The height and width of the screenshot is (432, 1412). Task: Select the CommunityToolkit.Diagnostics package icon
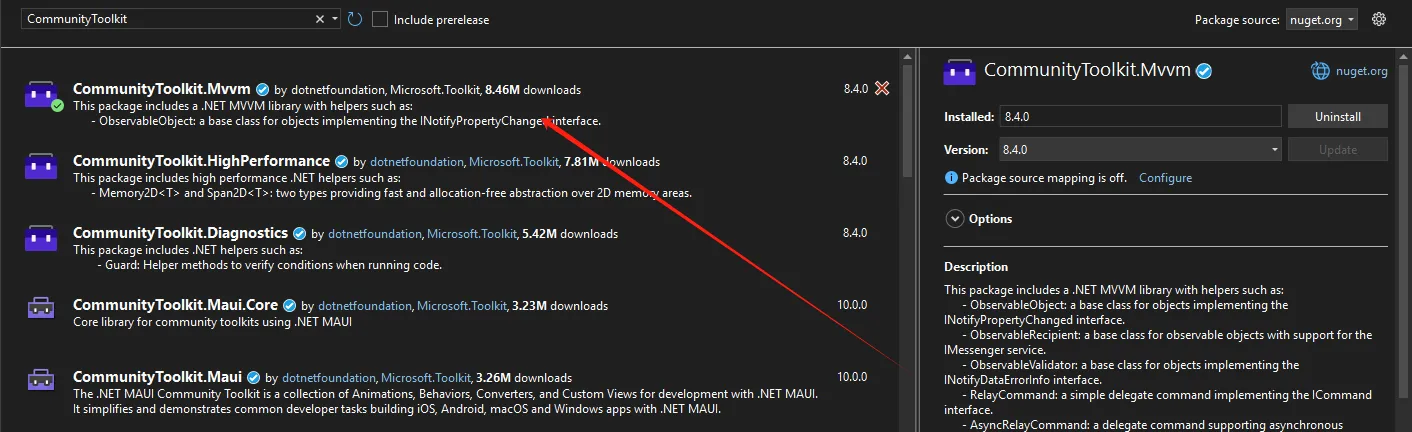41,238
